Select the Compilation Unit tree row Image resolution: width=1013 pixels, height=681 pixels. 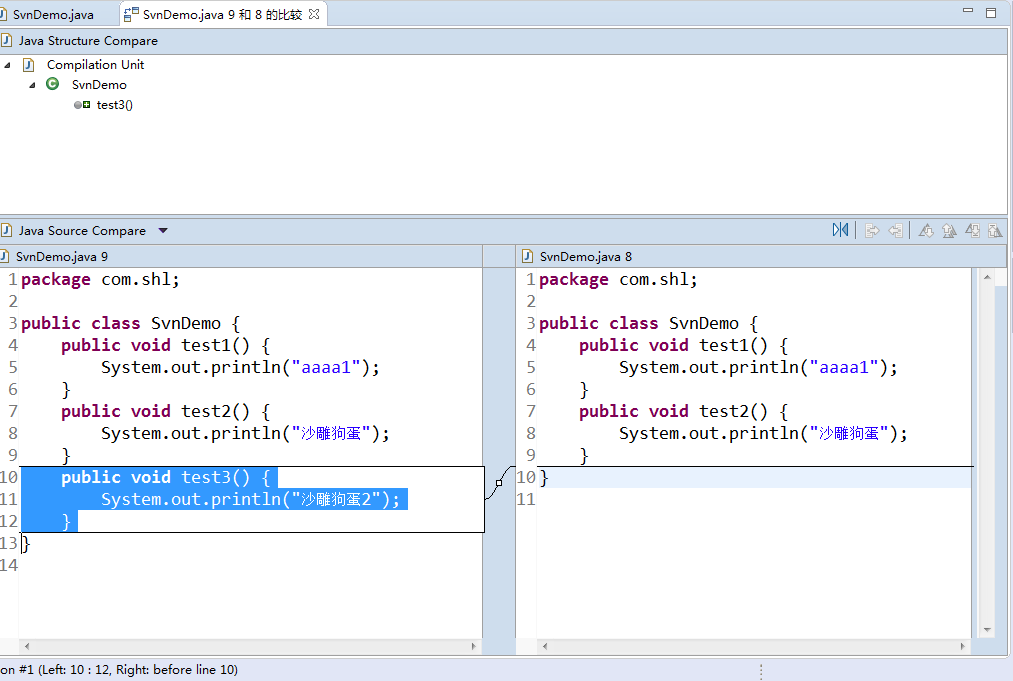click(x=95, y=65)
